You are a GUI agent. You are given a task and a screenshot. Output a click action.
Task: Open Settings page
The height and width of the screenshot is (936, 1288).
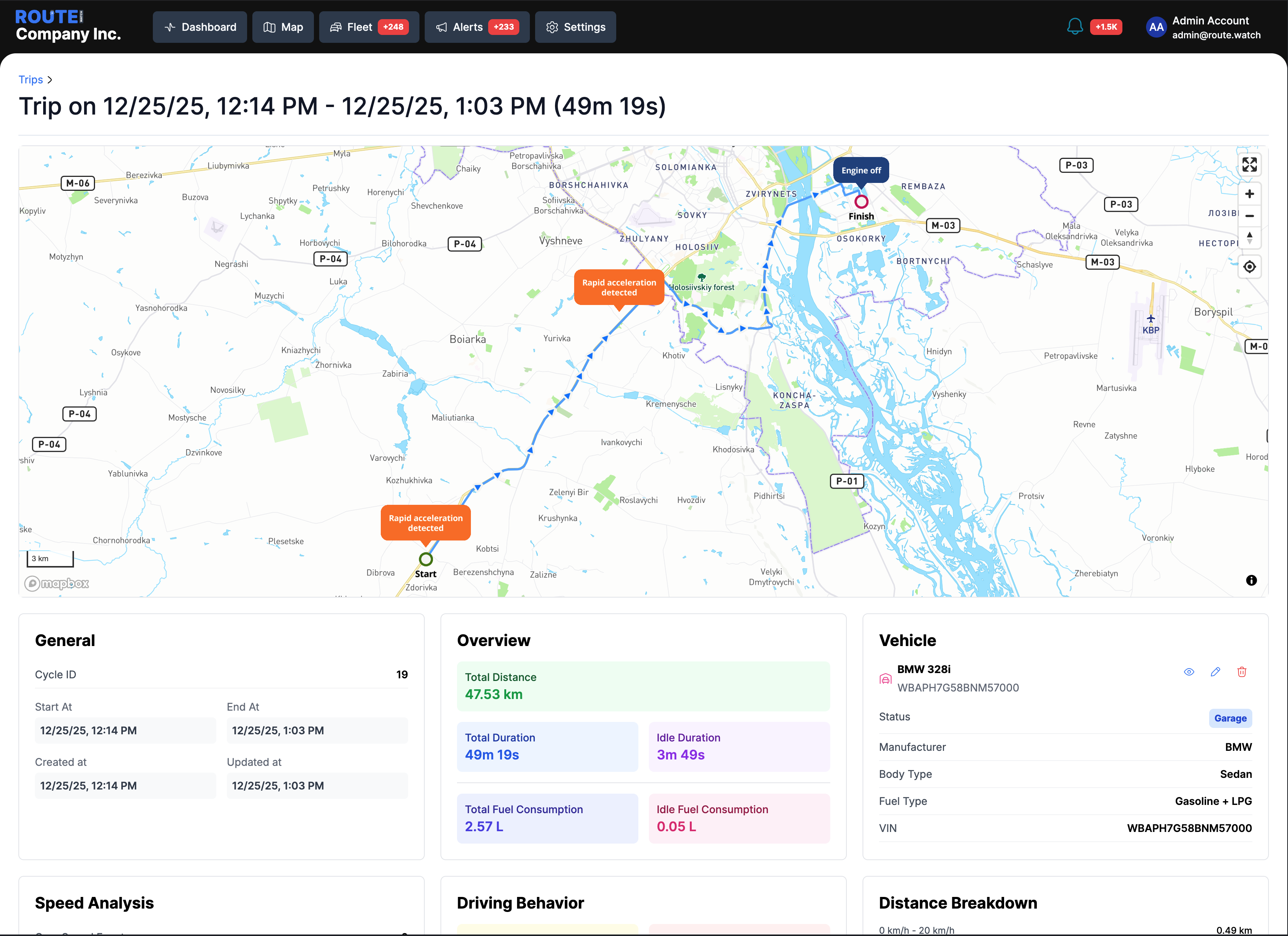point(575,27)
